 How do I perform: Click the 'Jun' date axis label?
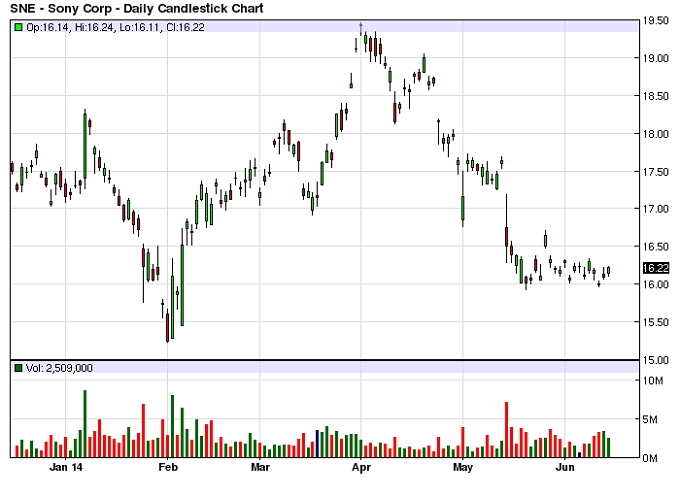(x=565, y=468)
